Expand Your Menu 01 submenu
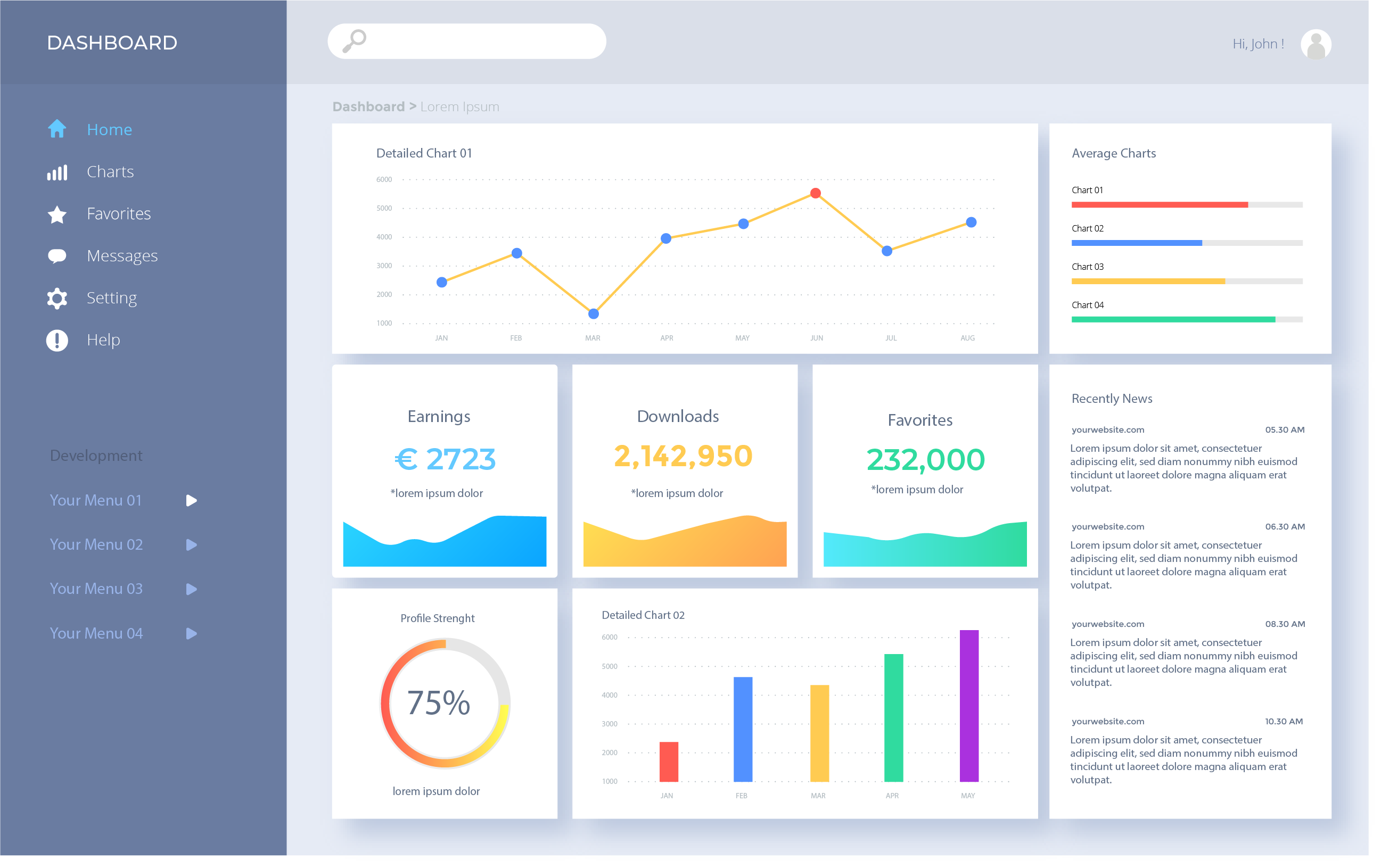 click(x=192, y=500)
